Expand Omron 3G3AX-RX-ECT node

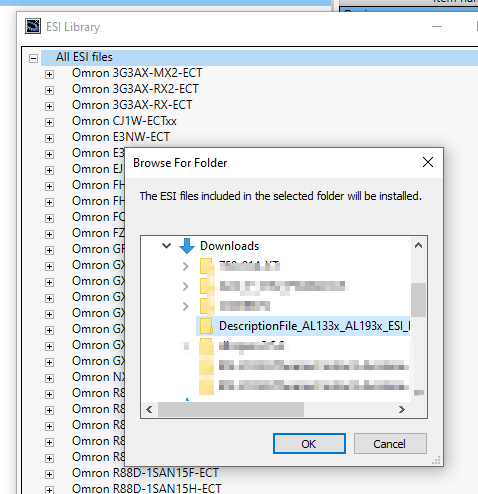pos(49,106)
